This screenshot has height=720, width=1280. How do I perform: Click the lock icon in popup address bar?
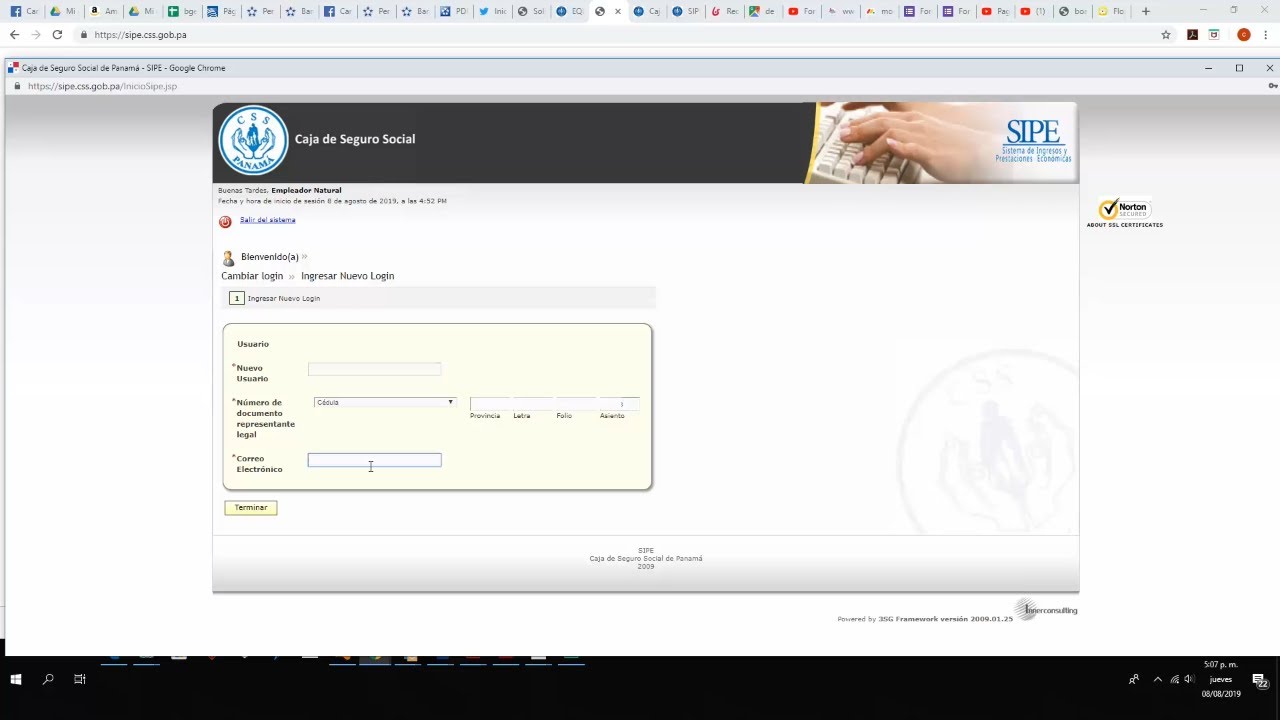click(16, 86)
